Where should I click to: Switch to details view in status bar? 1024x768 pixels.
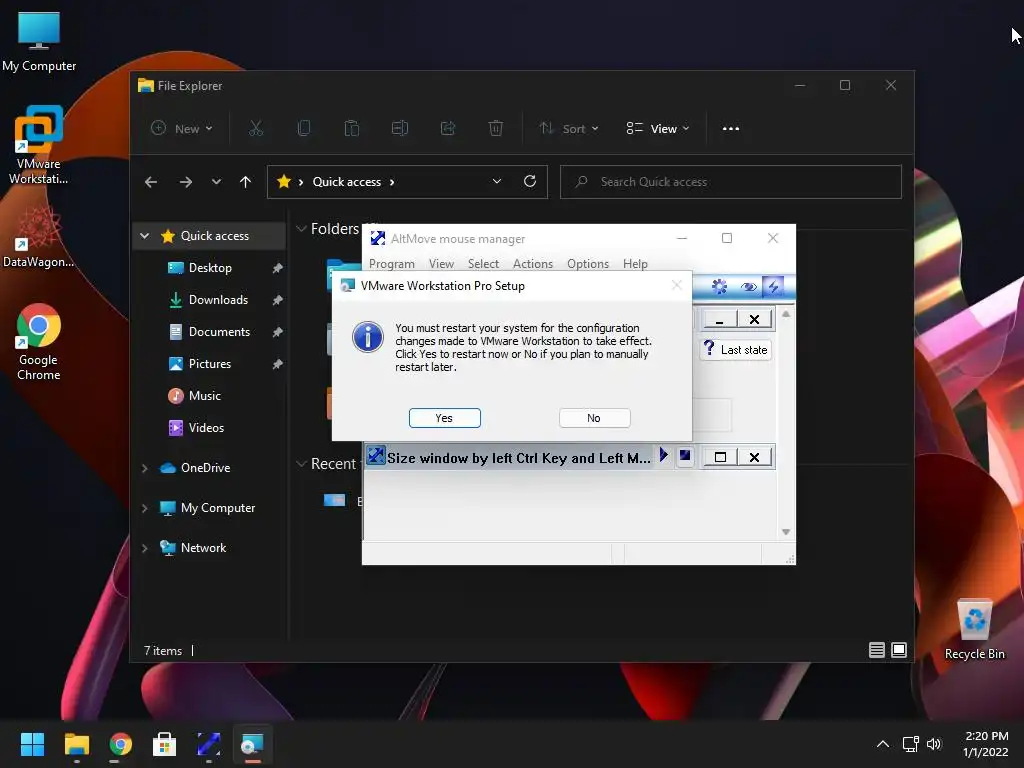[877, 650]
